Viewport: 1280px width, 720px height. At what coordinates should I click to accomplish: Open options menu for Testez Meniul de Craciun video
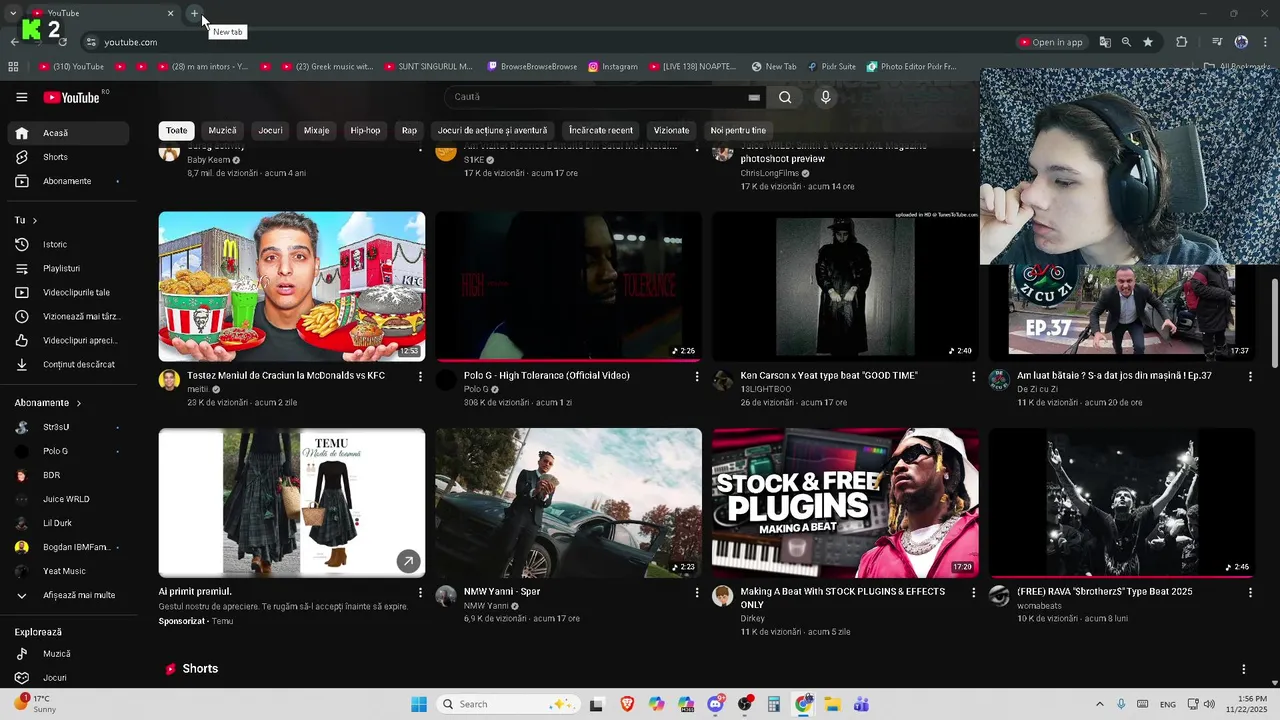(420, 376)
